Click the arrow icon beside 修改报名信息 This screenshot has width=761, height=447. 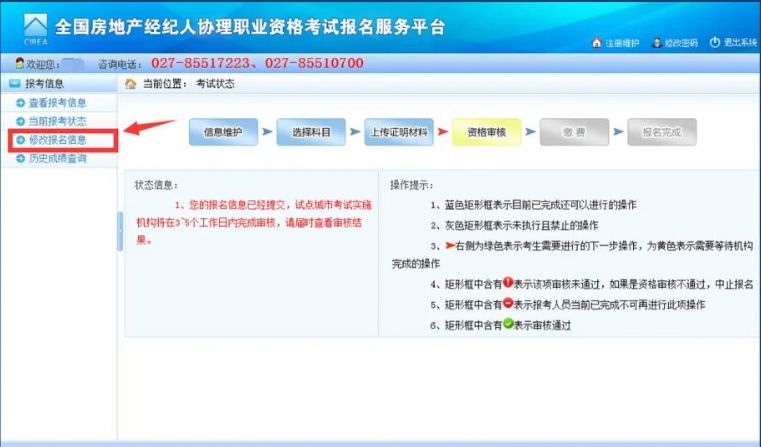20,140
